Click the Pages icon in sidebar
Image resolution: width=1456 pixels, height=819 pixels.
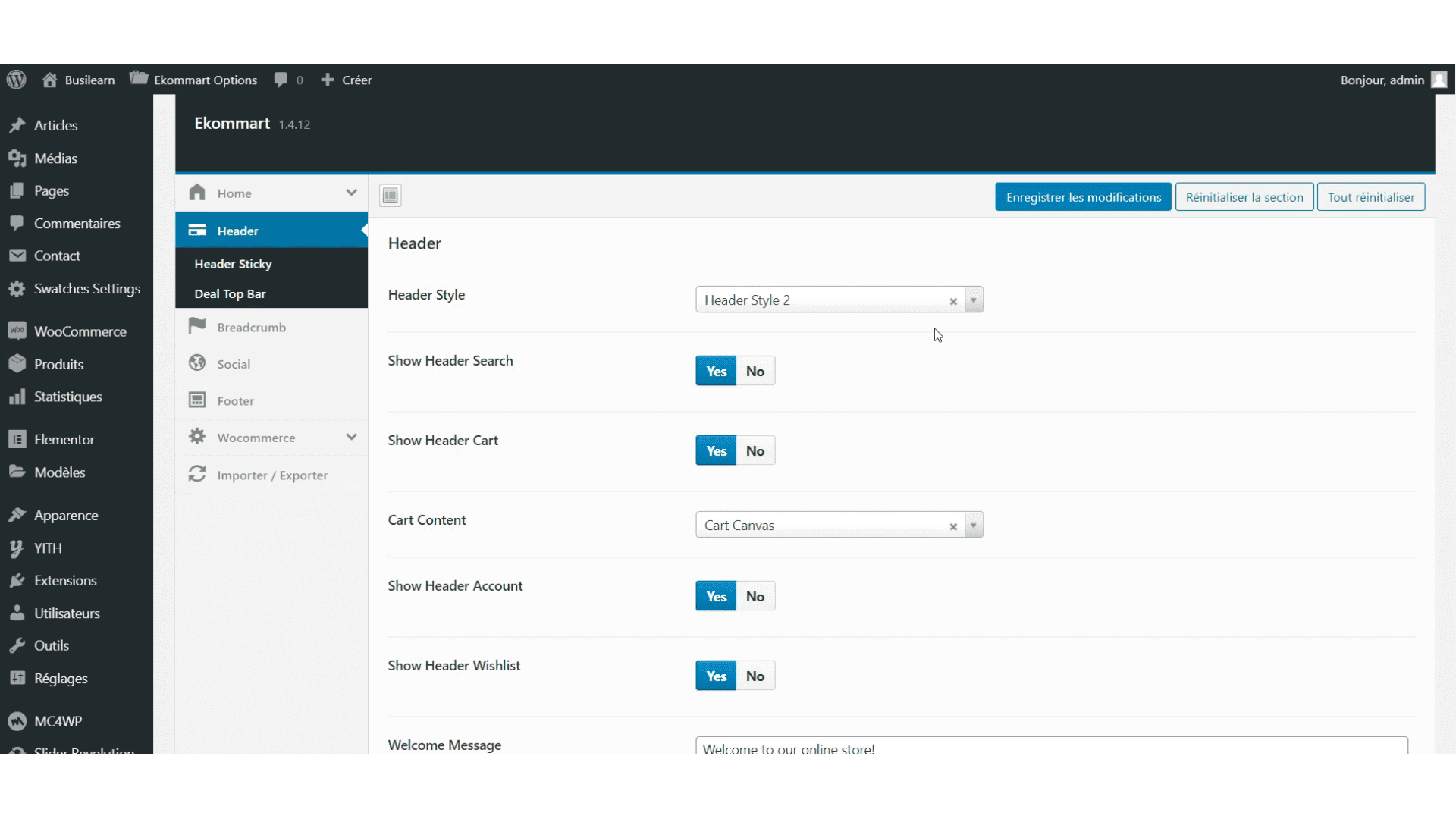[17, 190]
